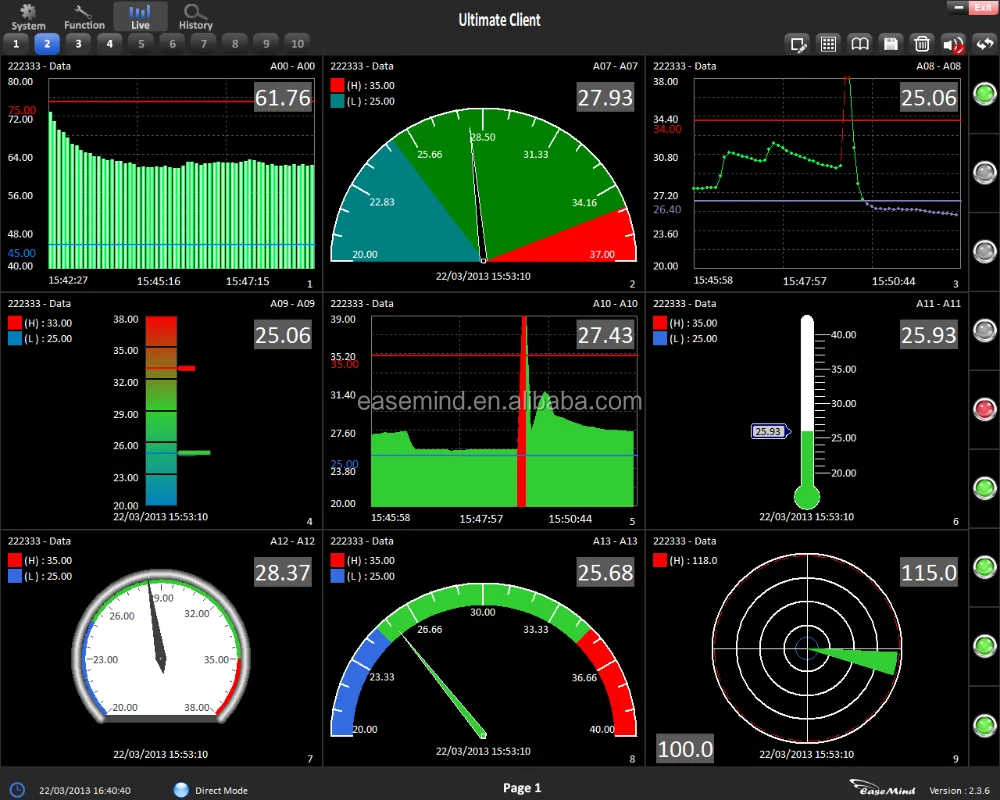Click the floppy disk save icon

coord(890,43)
